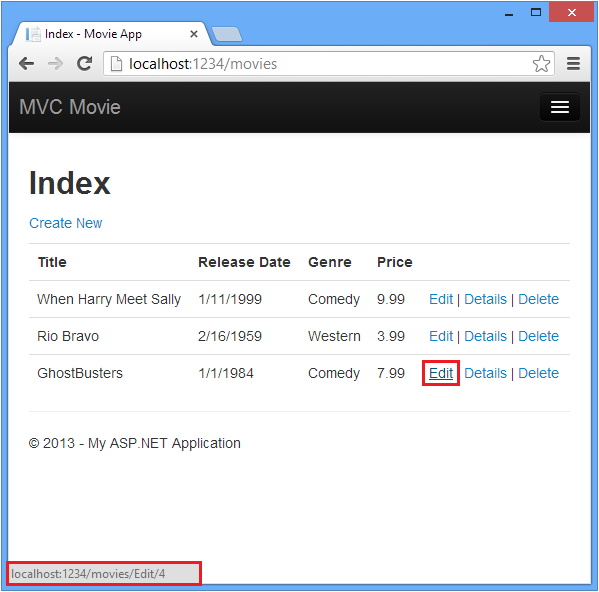Screen dimensions: 599x592
Task: Open a new browser tab
Action: tap(227, 34)
